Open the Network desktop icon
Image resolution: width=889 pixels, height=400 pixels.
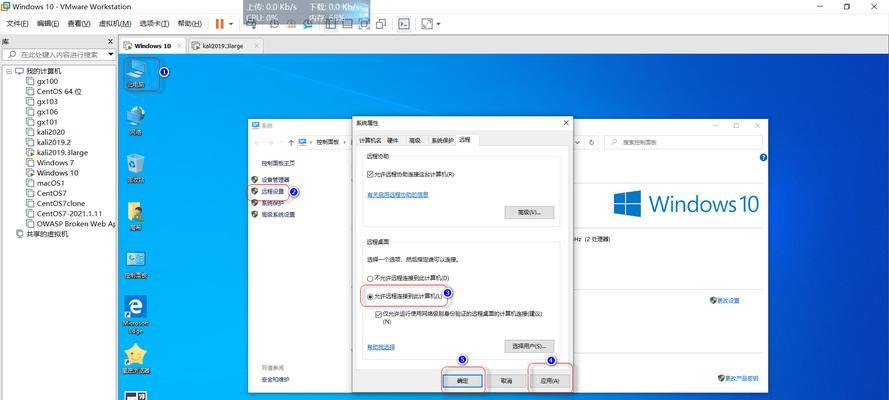(x=136, y=121)
